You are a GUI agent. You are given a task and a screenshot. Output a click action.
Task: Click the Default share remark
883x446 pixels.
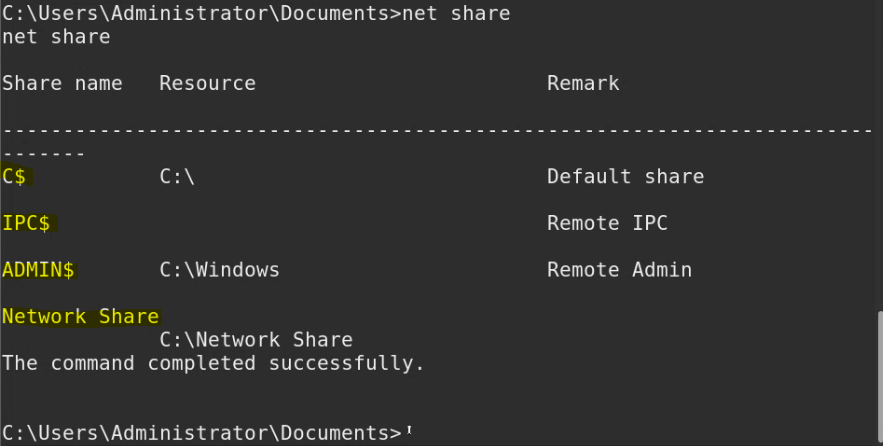pyautogui.click(x=625, y=177)
